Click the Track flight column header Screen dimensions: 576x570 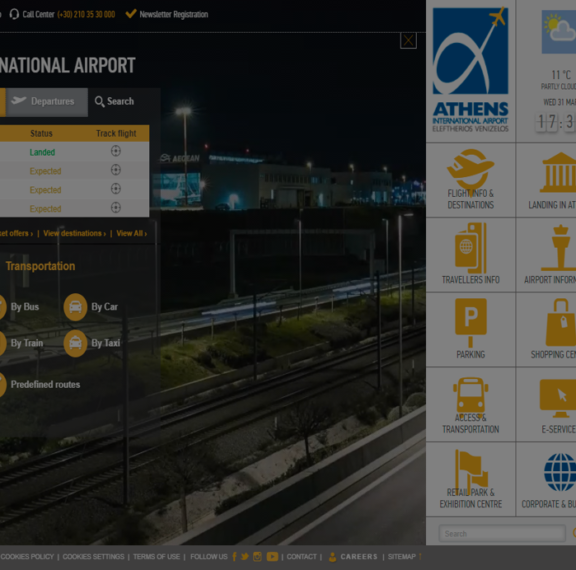pyautogui.click(x=116, y=133)
